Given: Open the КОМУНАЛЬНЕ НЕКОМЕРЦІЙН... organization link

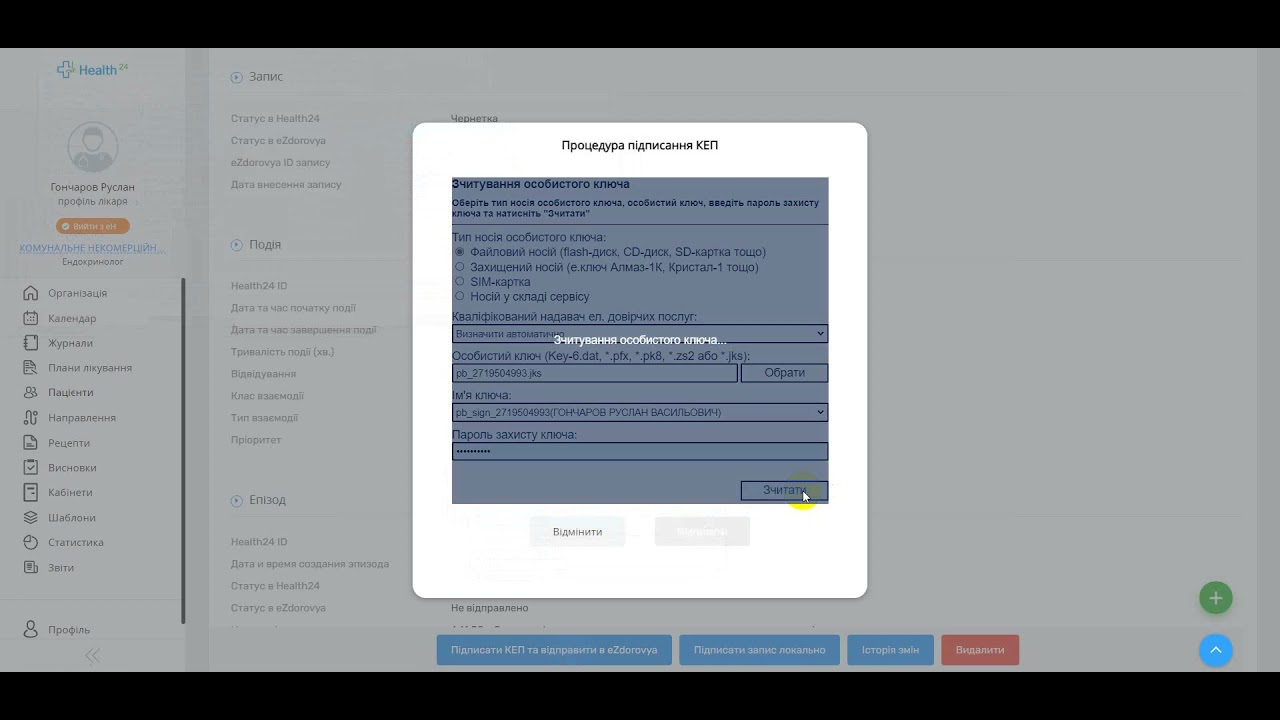Looking at the screenshot, I should [92, 248].
